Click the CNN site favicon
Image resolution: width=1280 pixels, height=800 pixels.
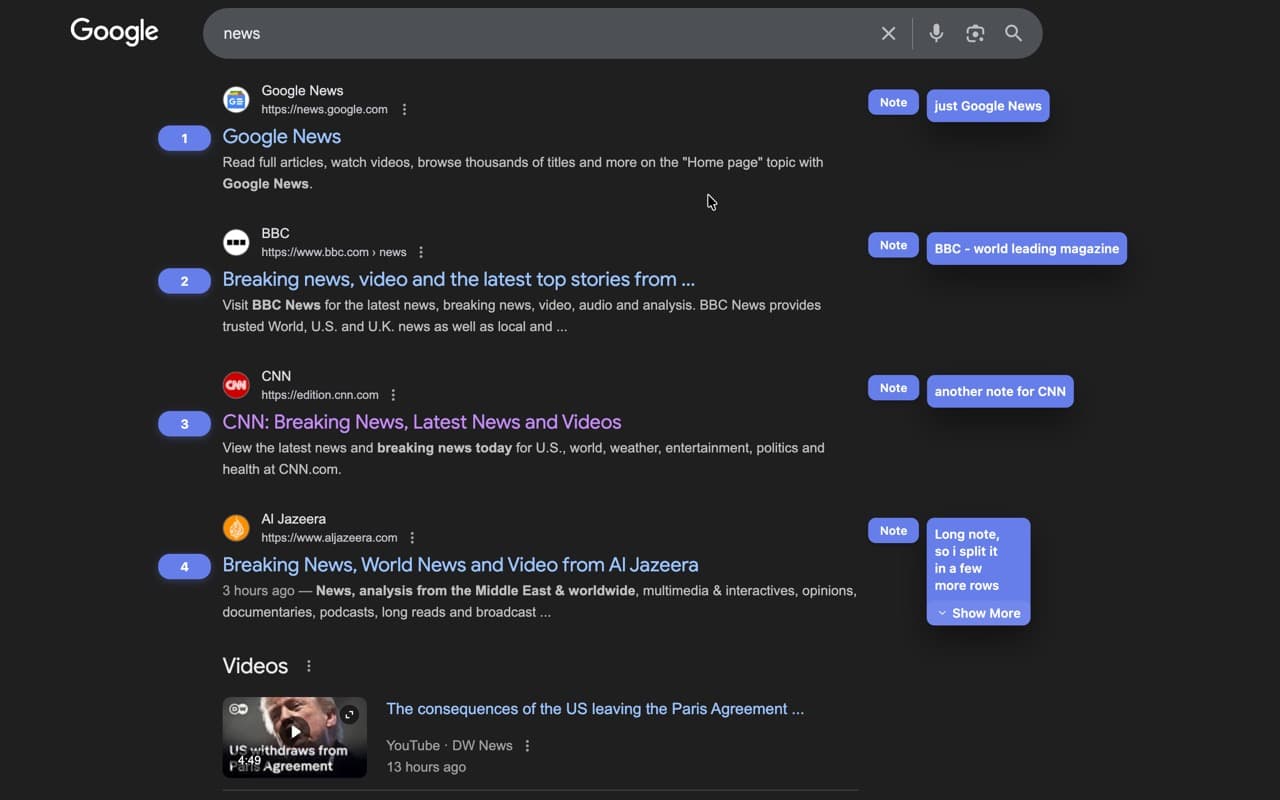(236, 385)
